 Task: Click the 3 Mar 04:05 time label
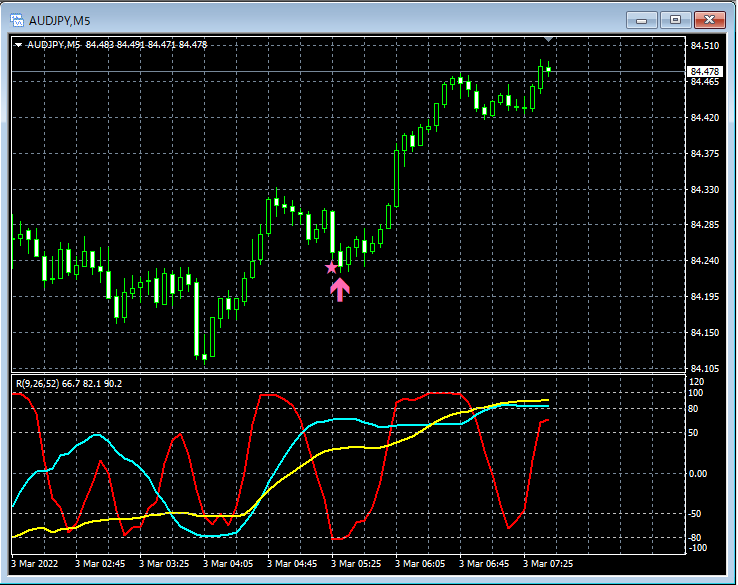click(228, 563)
